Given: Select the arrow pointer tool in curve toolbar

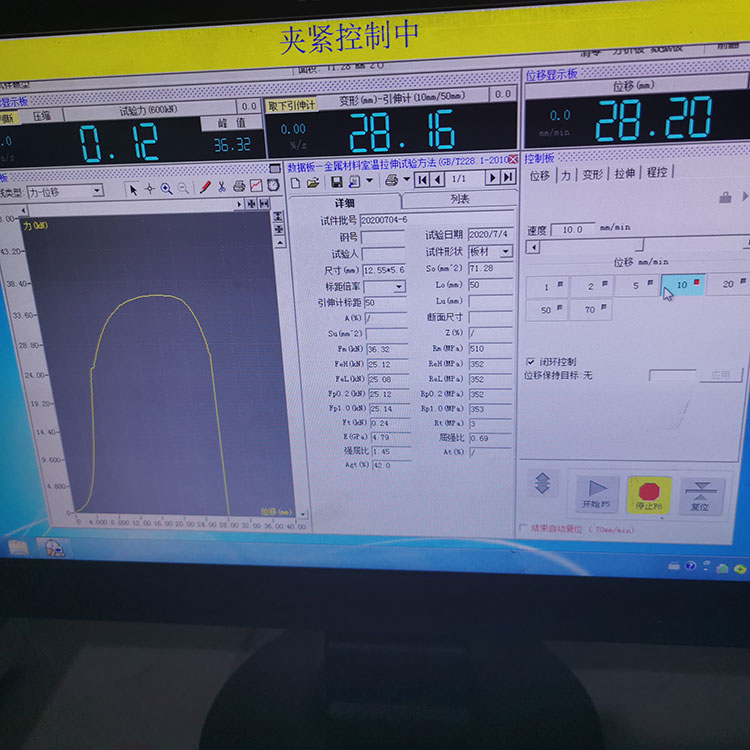Looking at the screenshot, I should pos(133,188).
